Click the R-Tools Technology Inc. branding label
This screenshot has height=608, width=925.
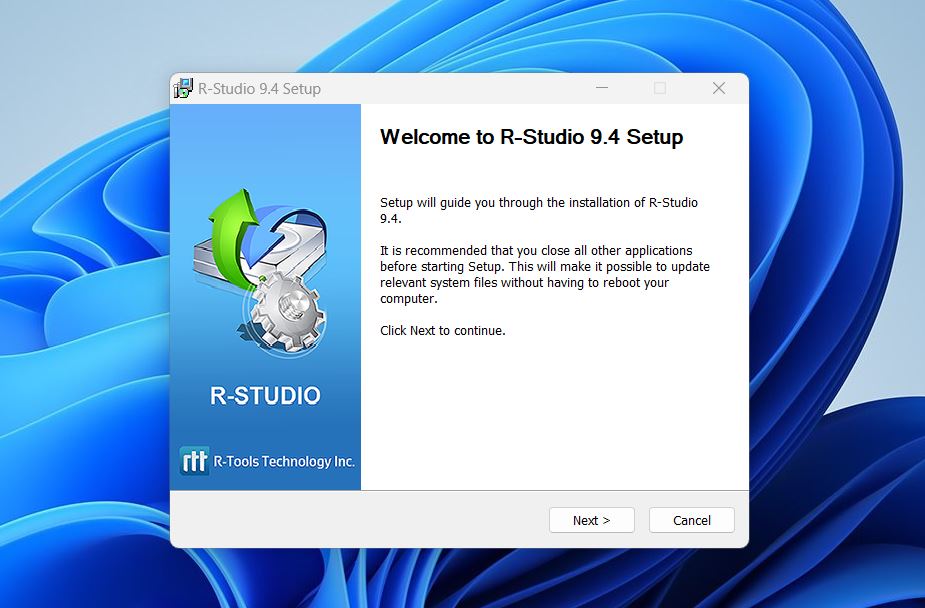(x=283, y=460)
